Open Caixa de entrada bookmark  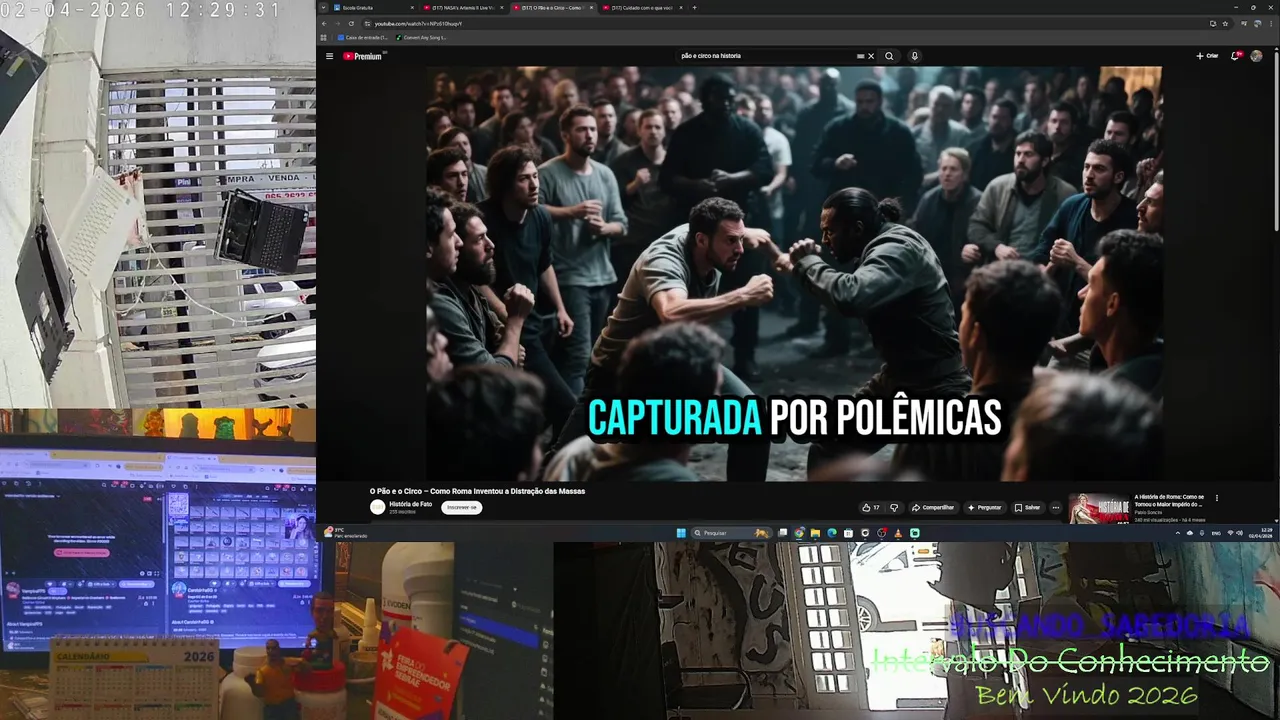point(363,37)
